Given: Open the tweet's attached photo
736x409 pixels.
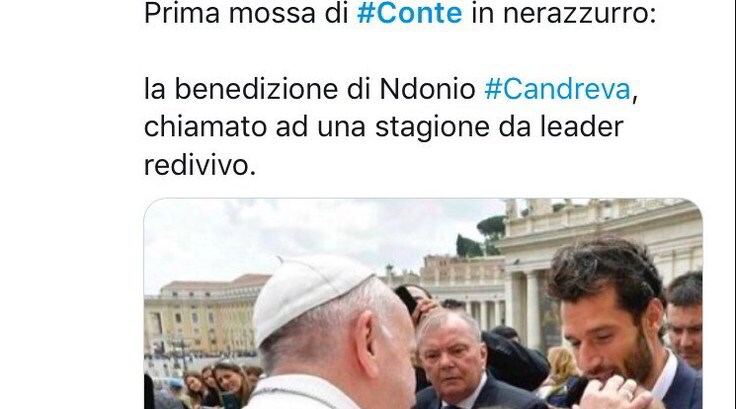Looking at the screenshot, I should tap(423, 303).
